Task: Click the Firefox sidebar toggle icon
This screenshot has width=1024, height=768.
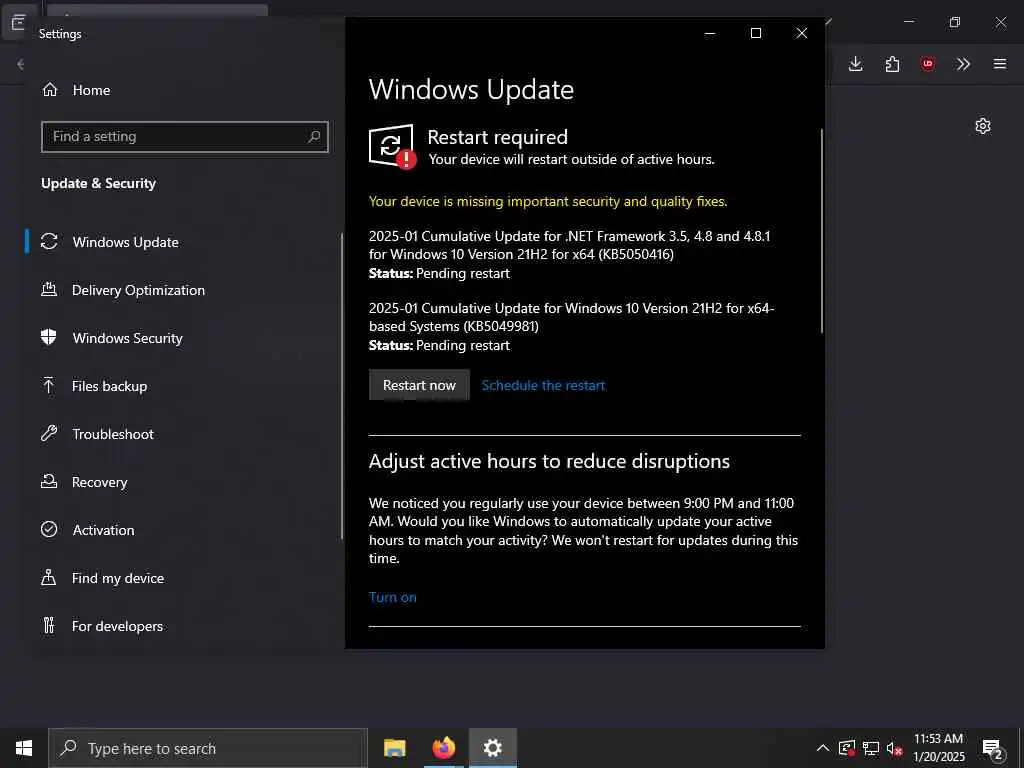Action: tap(18, 22)
